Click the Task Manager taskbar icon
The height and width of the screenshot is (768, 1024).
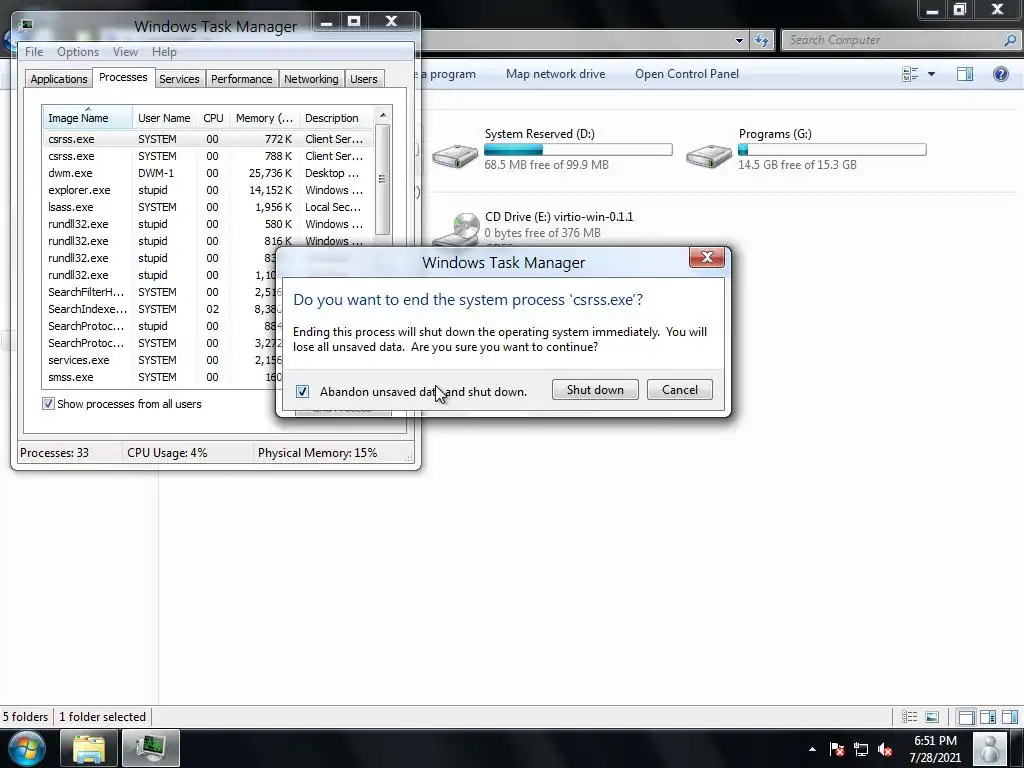coord(151,748)
